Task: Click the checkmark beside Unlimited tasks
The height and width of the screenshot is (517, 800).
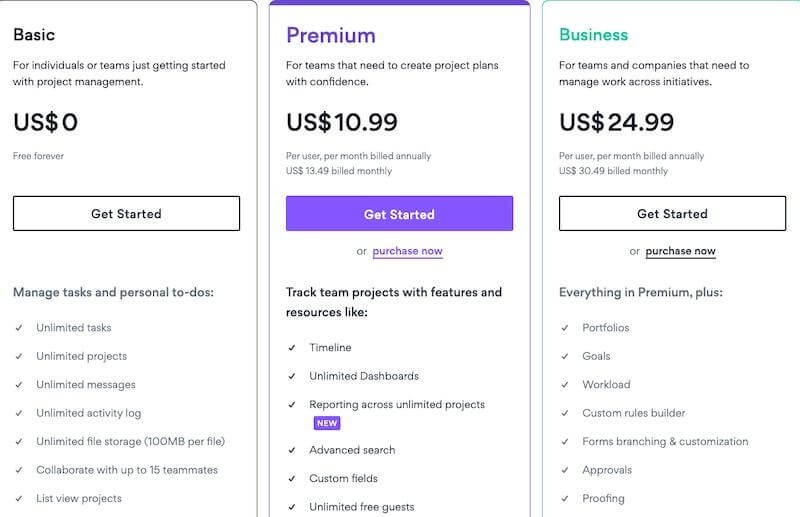Action: click(19, 328)
